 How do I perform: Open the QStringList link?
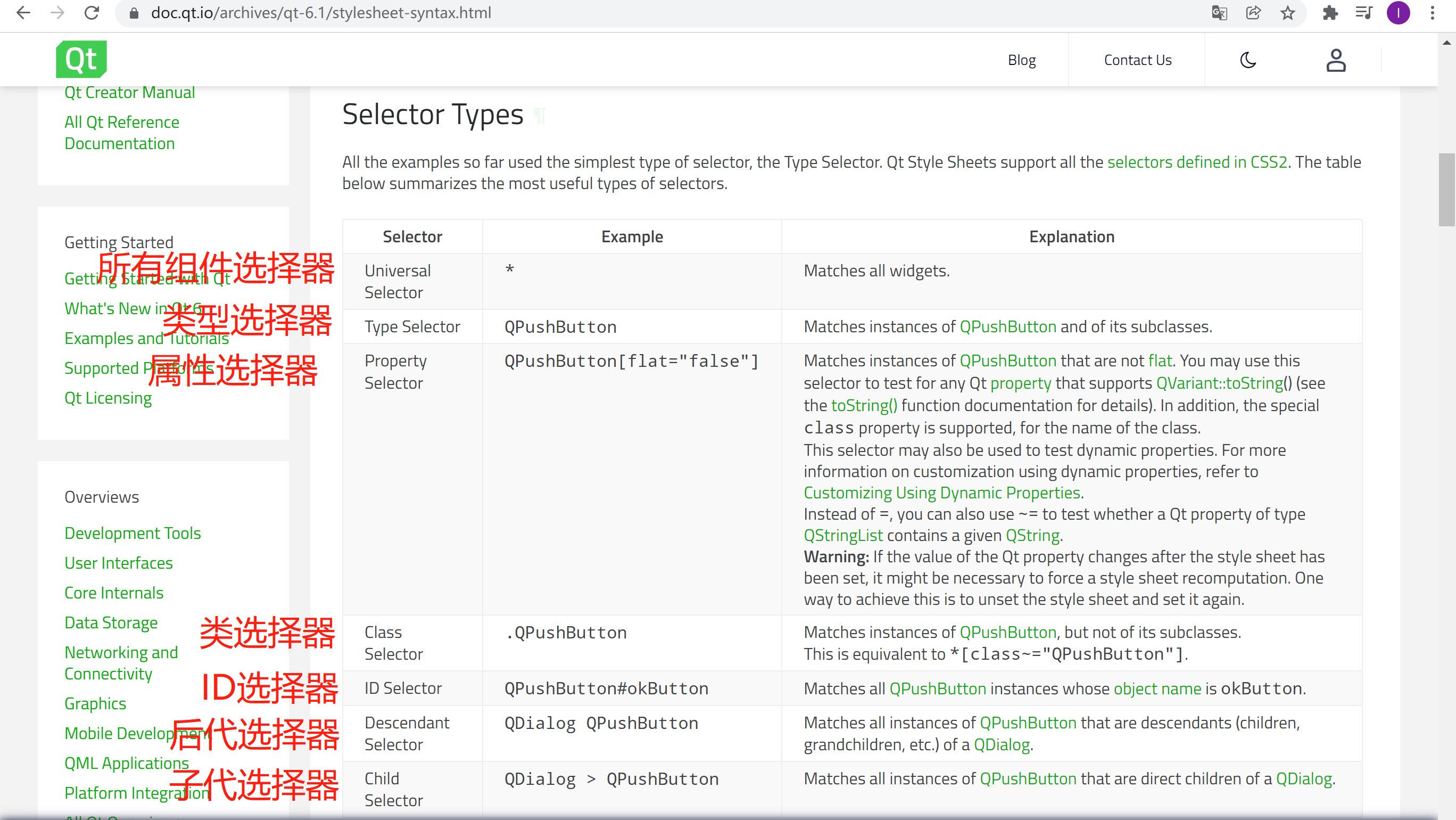(843, 535)
